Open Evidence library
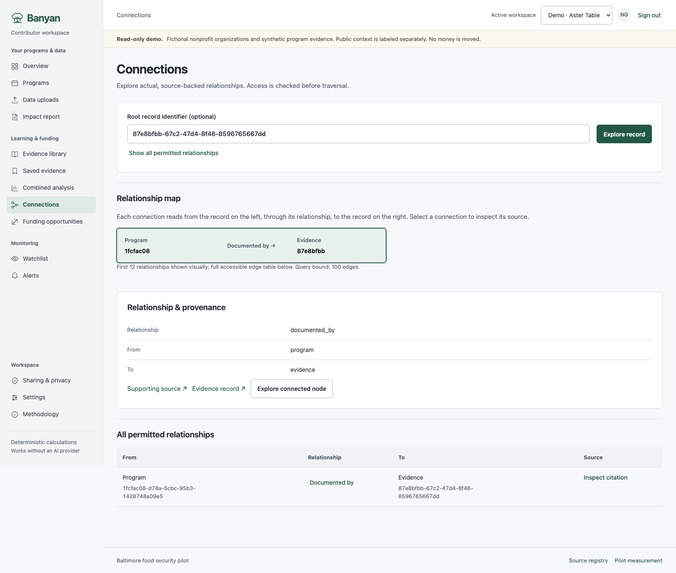676x573 pixels. (x=51, y=154)
